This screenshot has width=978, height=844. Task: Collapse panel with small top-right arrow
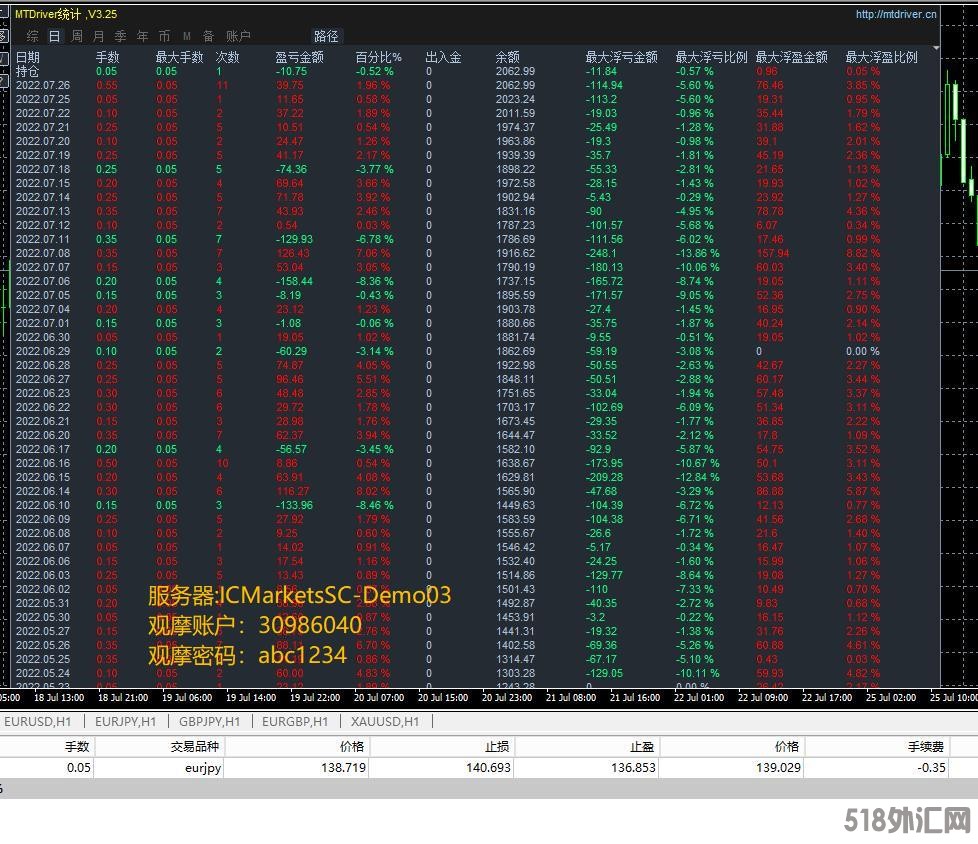(936, 48)
